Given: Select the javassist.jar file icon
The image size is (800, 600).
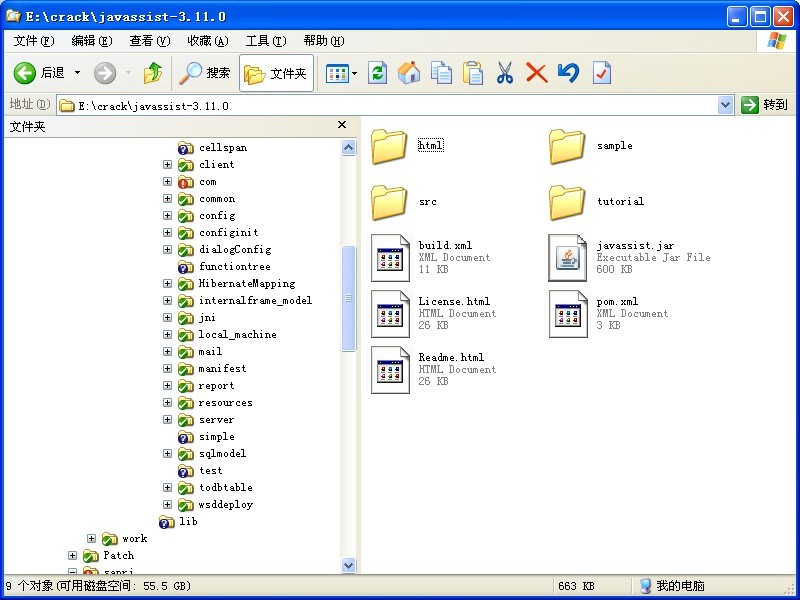Looking at the screenshot, I should click(x=568, y=258).
